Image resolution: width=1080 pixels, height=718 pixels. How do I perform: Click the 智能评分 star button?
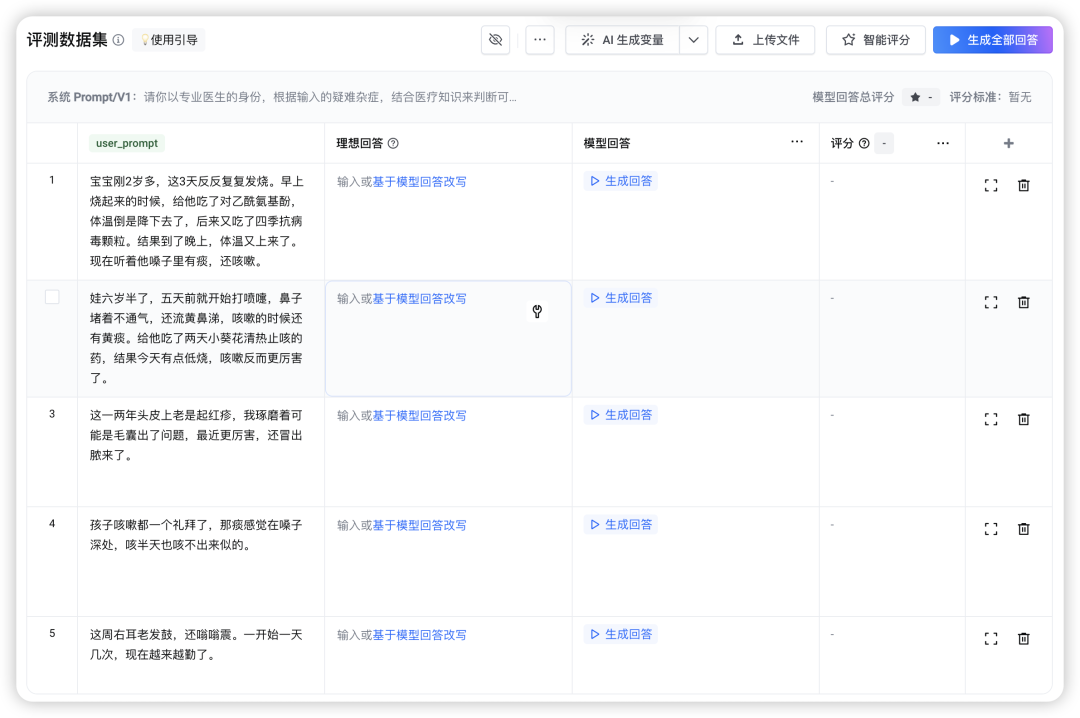[875, 40]
